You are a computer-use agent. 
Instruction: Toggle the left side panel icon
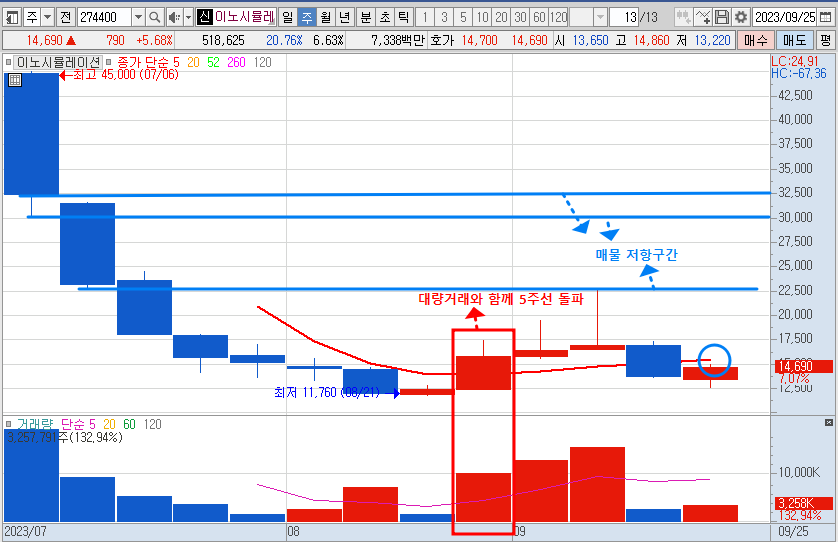(12, 18)
